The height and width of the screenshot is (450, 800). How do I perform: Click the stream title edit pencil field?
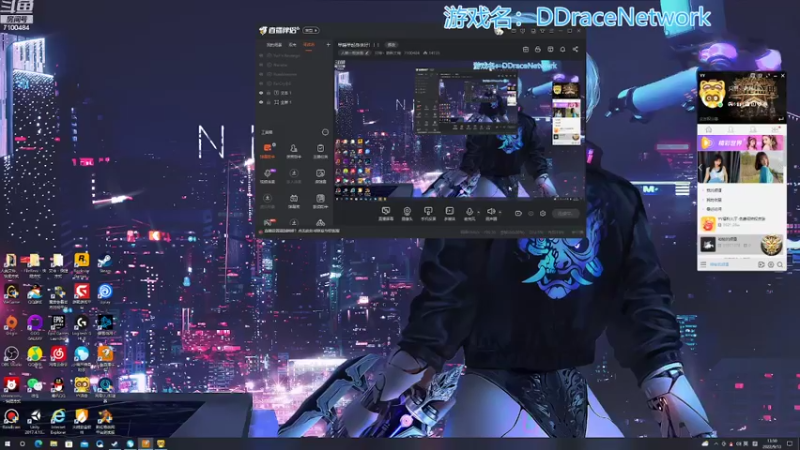354,53
